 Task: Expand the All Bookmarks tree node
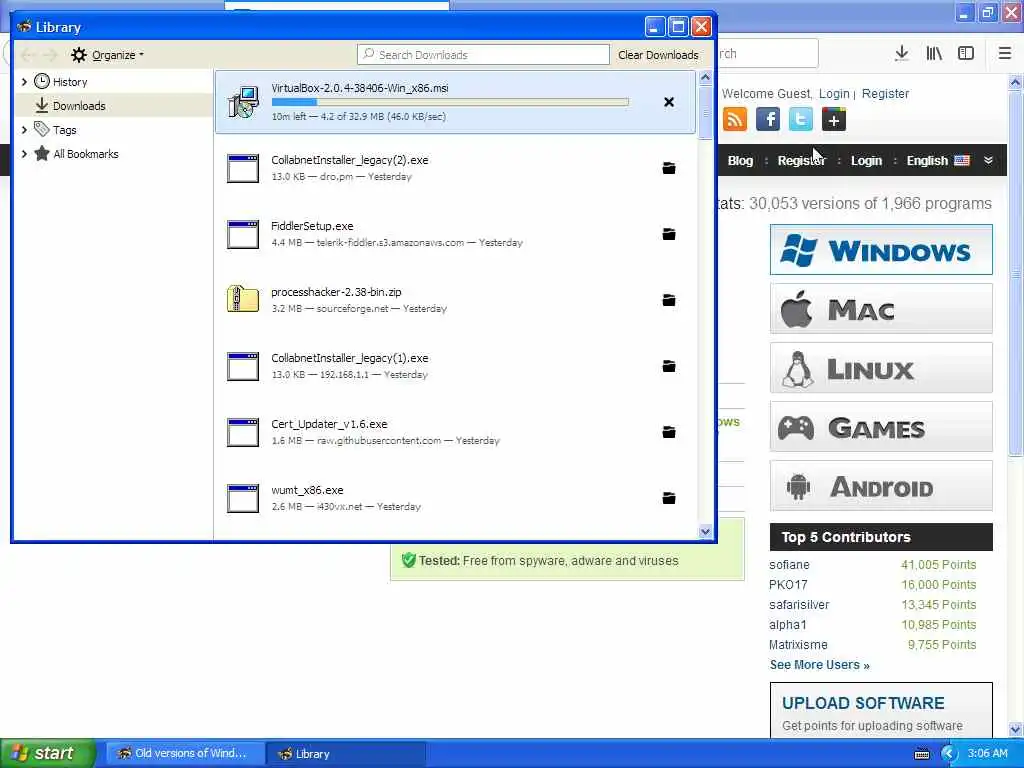pyautogui.click(x=24, y=154)
